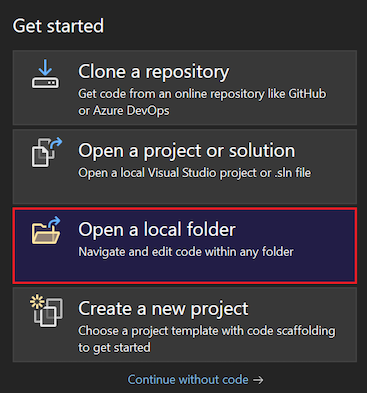367x393 pixels.
Task: Click the arrow after Continue without code
Action: tap(258, 380)
